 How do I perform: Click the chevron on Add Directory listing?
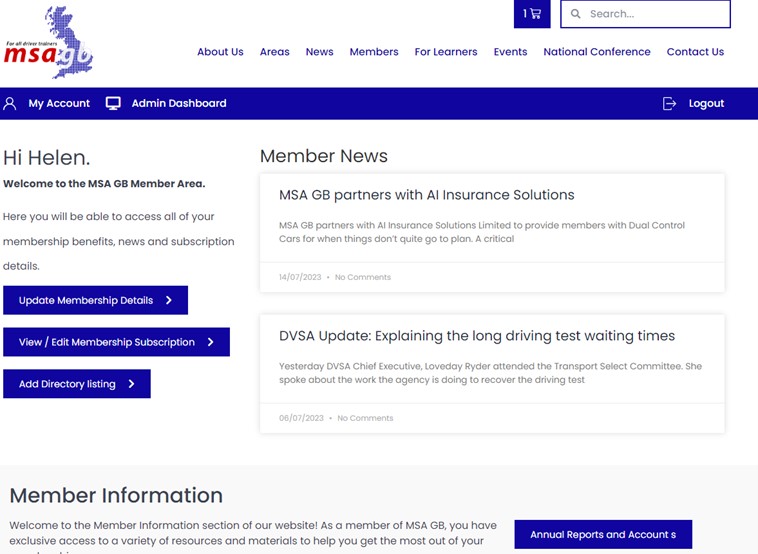131,384
